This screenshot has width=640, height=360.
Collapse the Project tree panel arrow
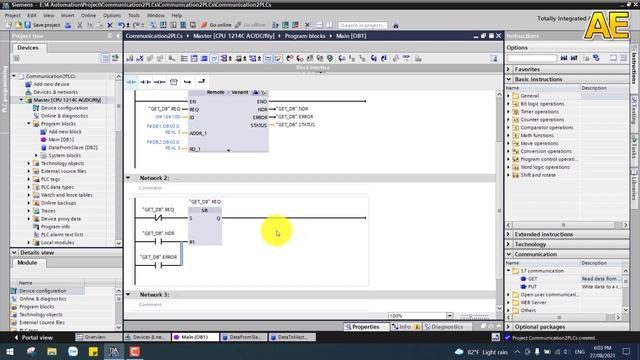(118, 36)
